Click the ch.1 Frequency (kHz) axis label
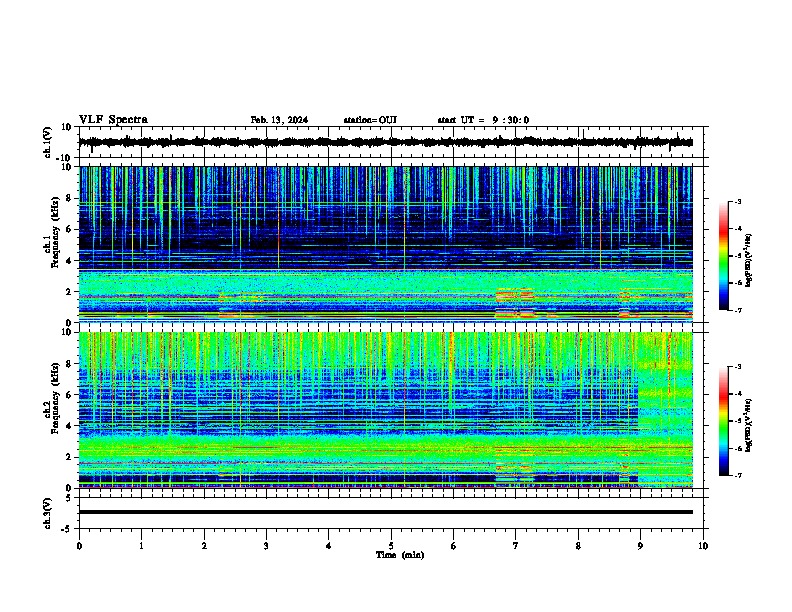This screenshot has height=612, width=792. (x=52, y=232)
